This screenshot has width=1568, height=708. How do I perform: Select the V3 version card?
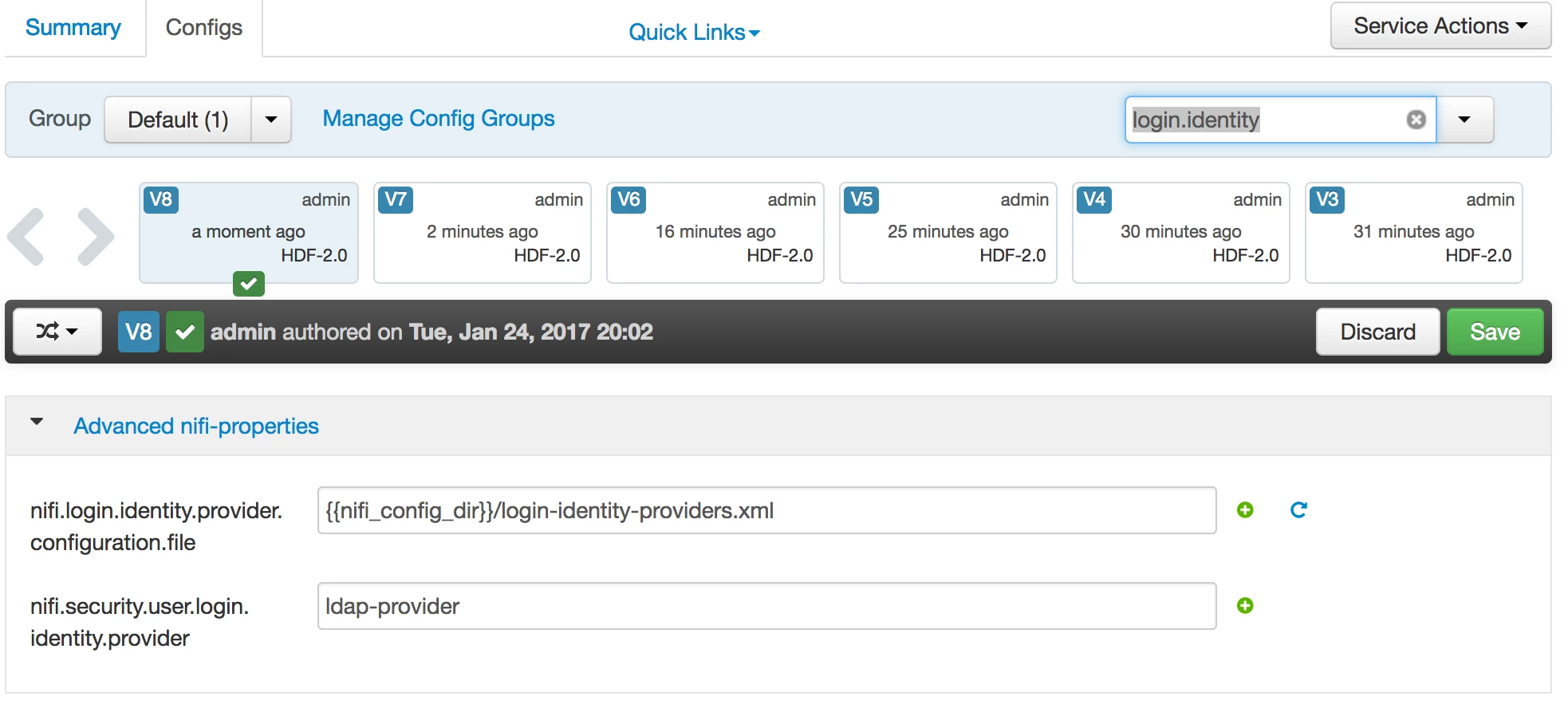point(1414,233)
